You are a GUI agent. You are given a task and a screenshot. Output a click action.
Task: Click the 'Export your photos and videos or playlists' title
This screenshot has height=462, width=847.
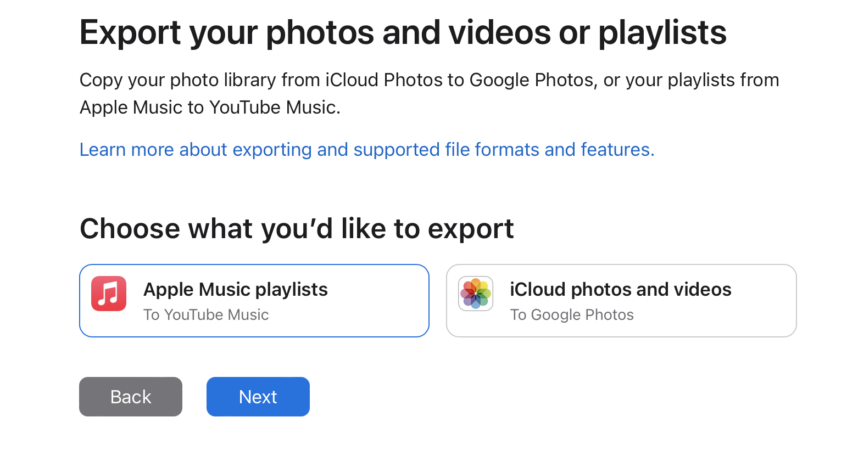coord(403,33)
